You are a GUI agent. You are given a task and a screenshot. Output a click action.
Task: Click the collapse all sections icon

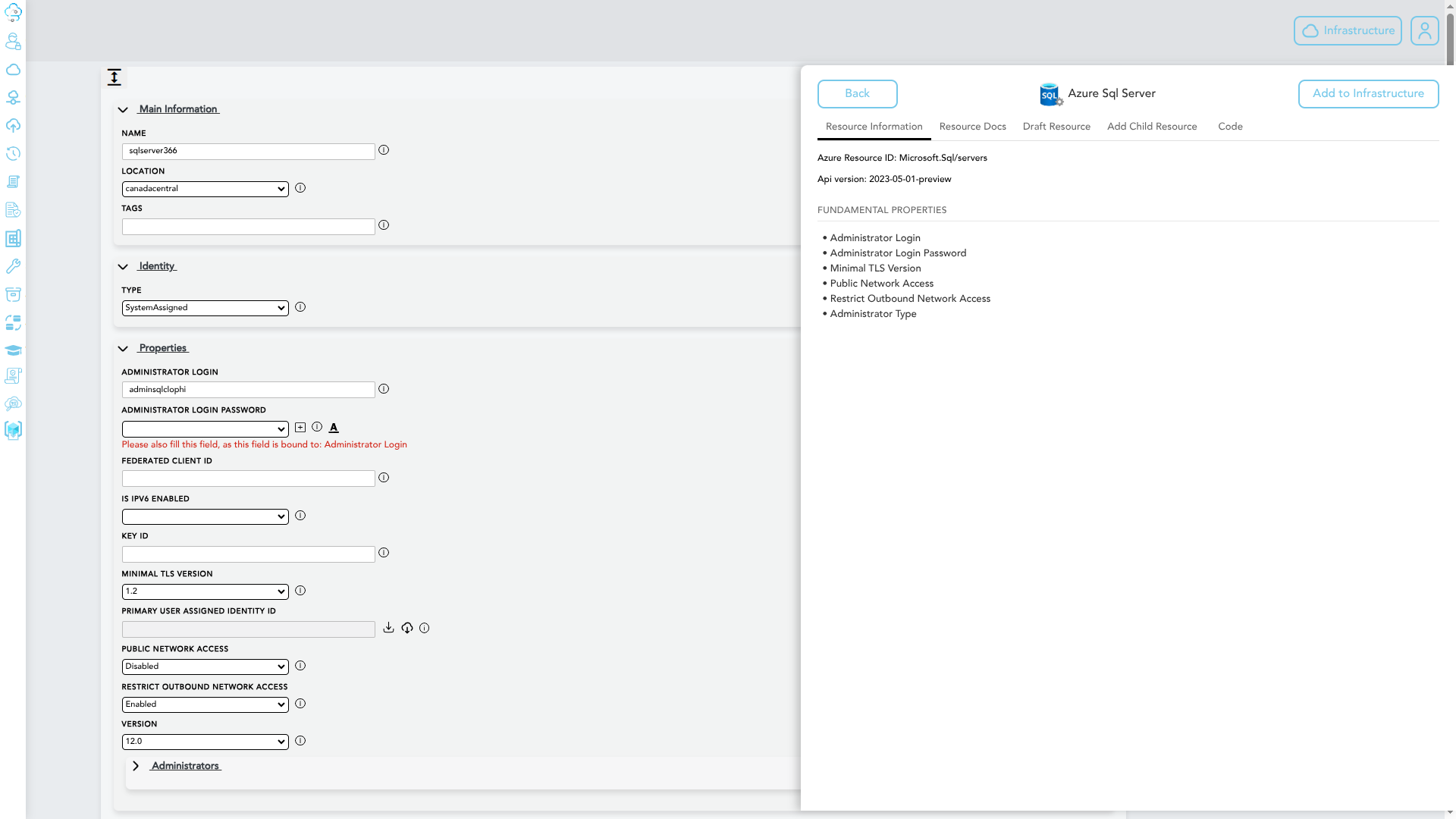[x=114, y=77]
